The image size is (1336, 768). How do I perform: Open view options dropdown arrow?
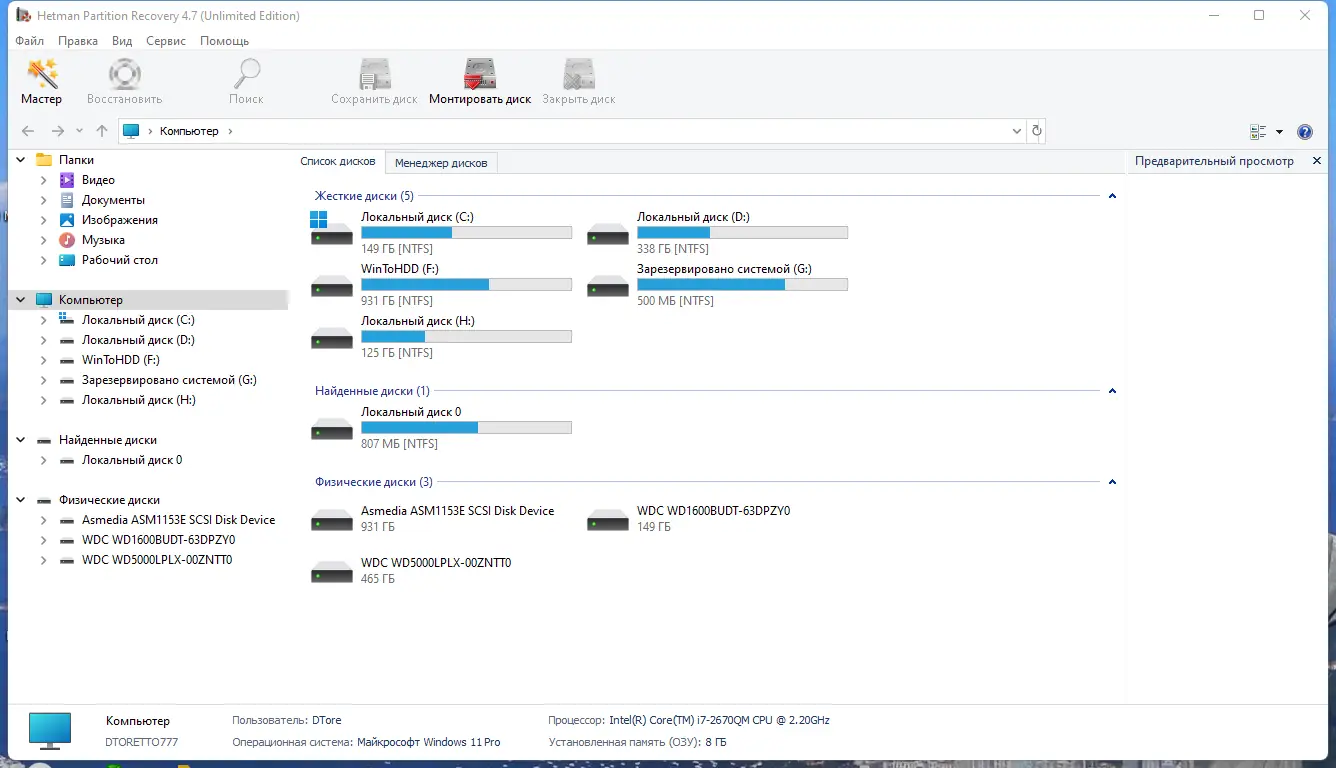point(1279,131)
